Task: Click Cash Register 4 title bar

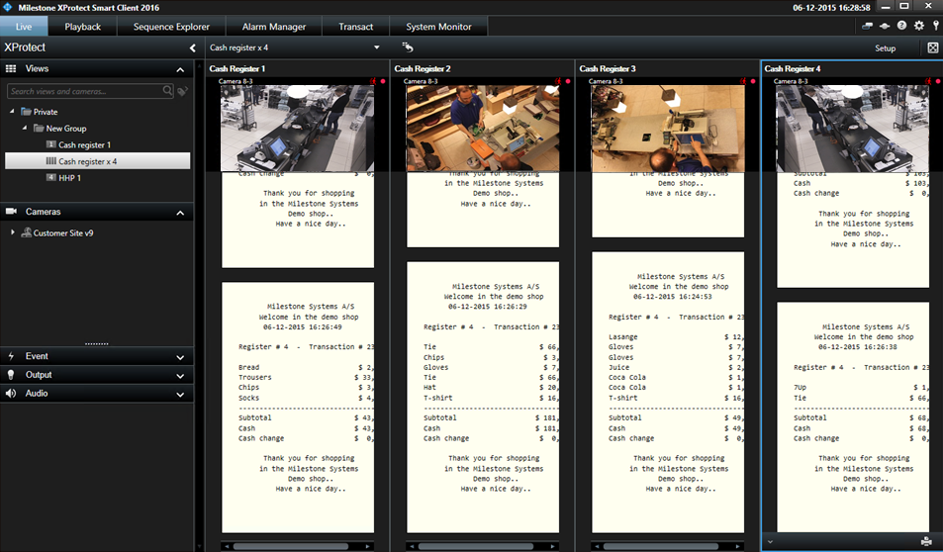Action: (852, 69)
